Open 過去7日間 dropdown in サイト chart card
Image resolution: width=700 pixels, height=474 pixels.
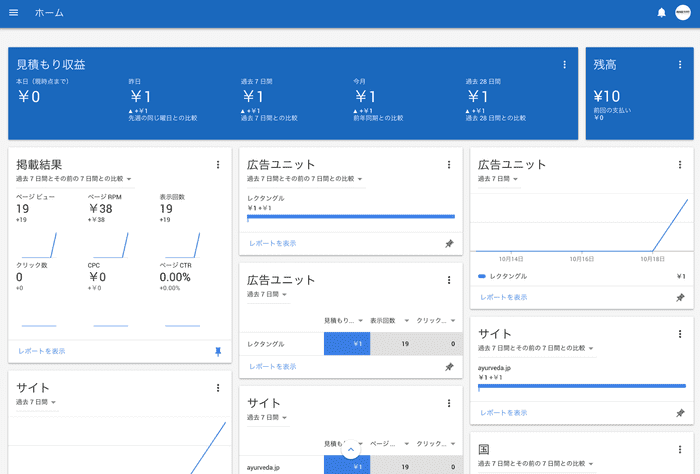pos(36,402)
